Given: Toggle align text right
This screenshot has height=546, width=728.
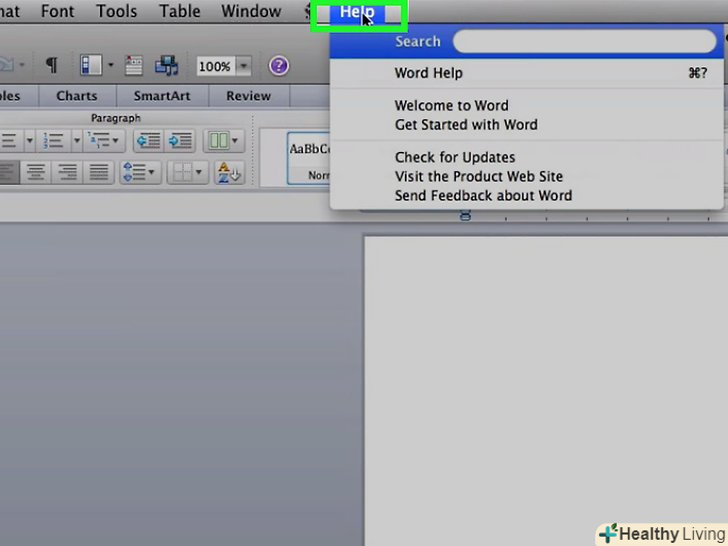Looking at the screenshot, I should pos(67,172).
